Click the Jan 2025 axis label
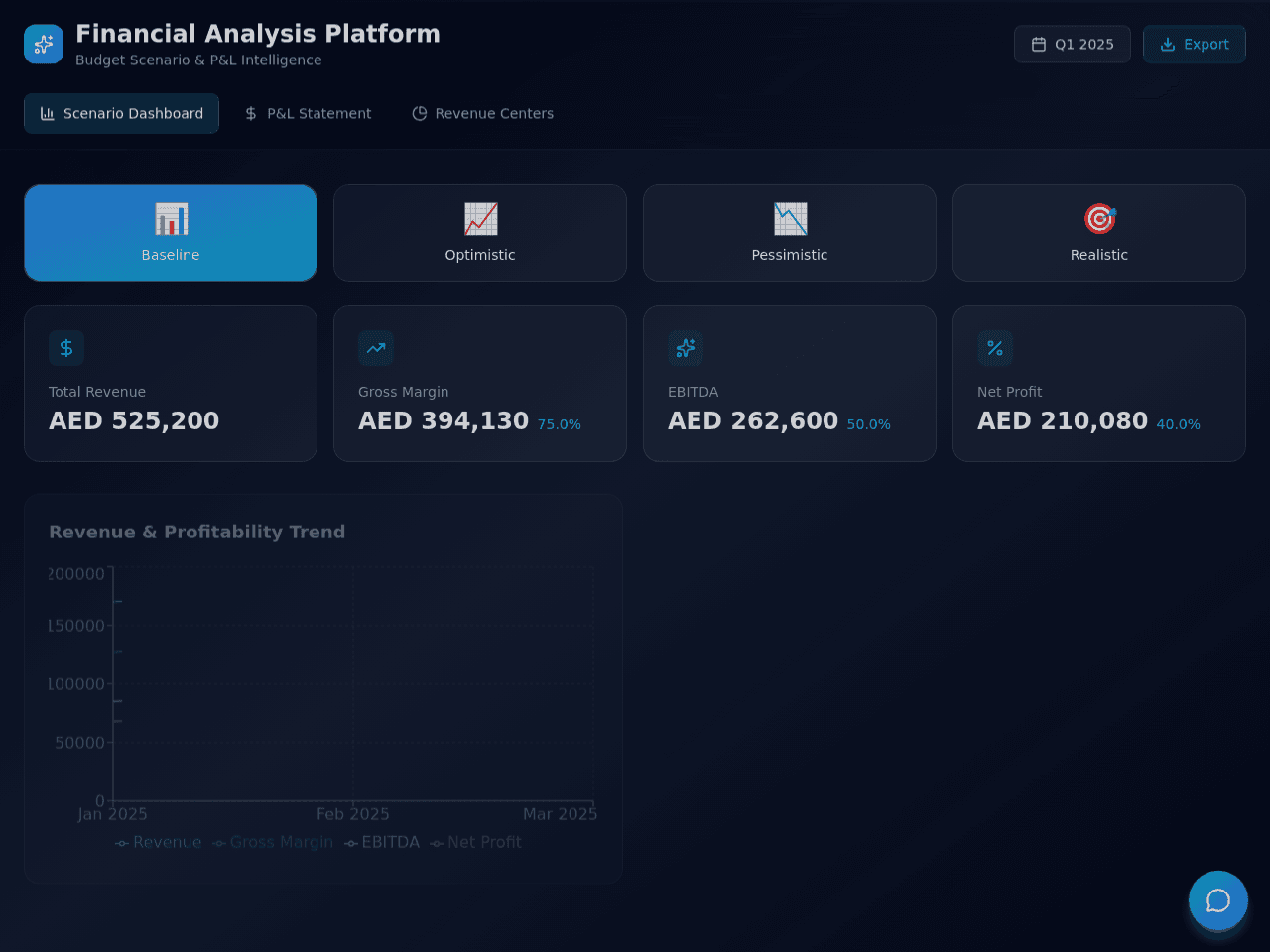Screen dimensions: 1270x952 tap(113, 814)
